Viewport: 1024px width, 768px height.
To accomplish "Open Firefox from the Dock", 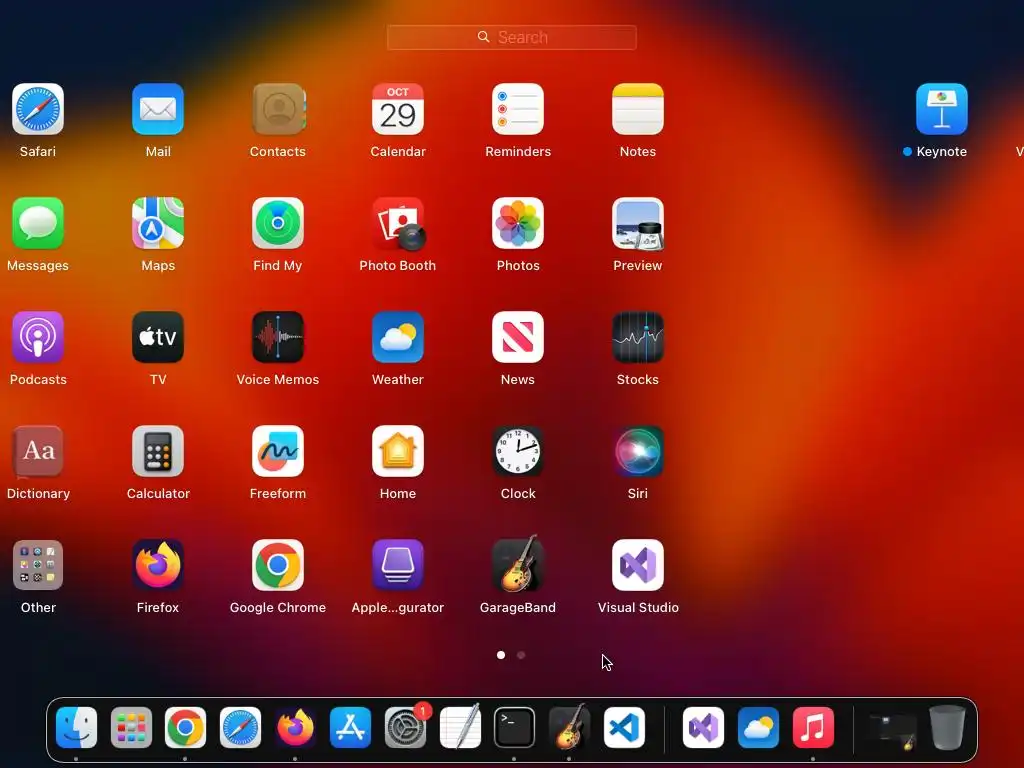I will (295, 728).
